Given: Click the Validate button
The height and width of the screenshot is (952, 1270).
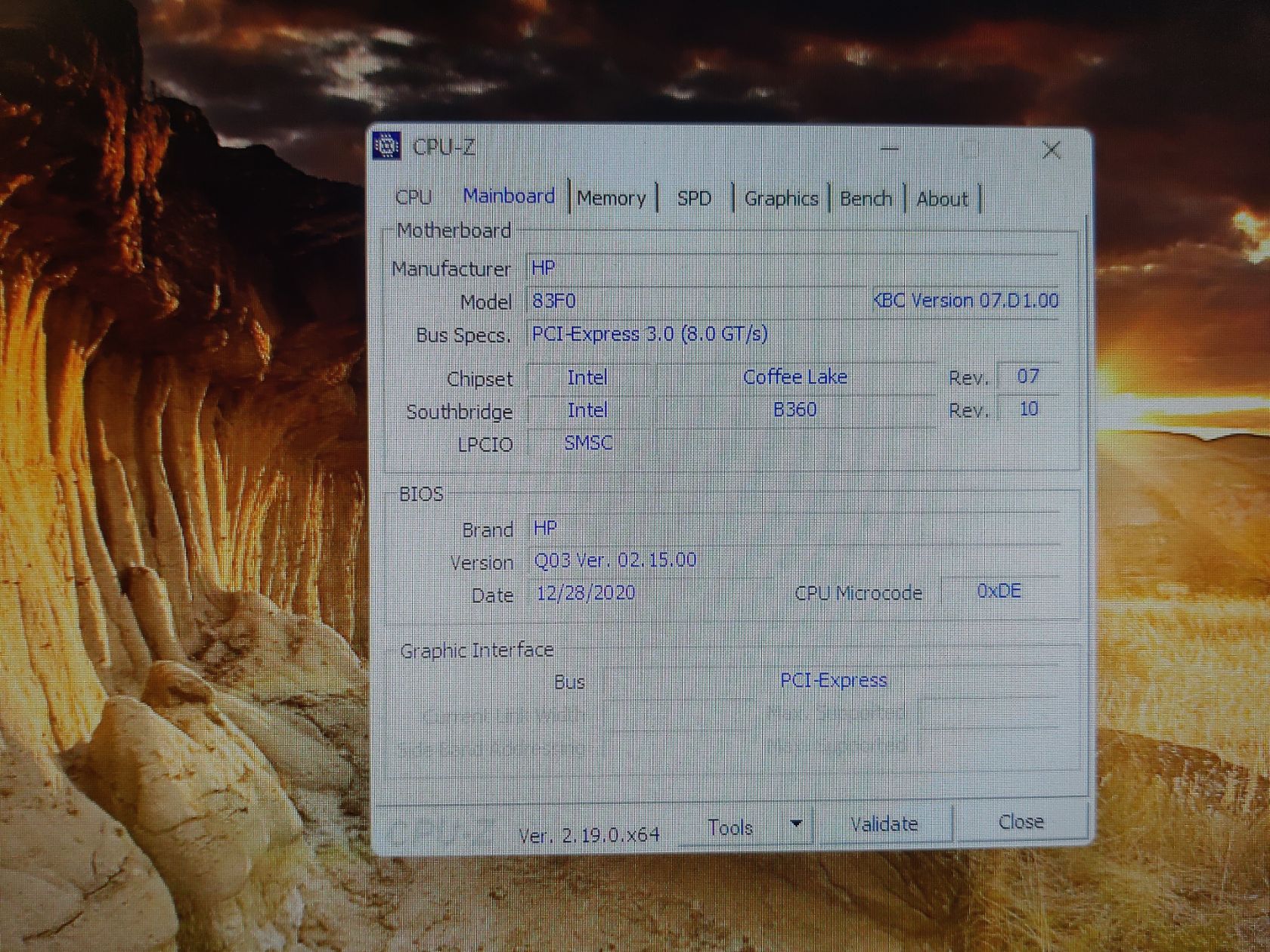Looking at the screenshot, I should [884, 824].
